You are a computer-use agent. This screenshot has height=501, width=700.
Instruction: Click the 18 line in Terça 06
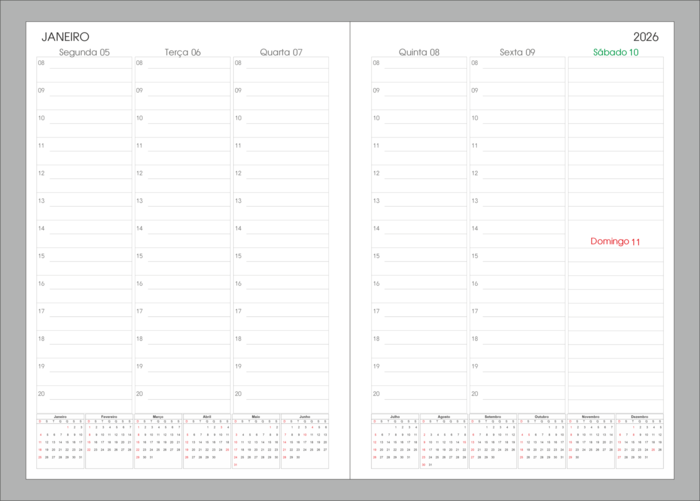click(x=189, y=344)
